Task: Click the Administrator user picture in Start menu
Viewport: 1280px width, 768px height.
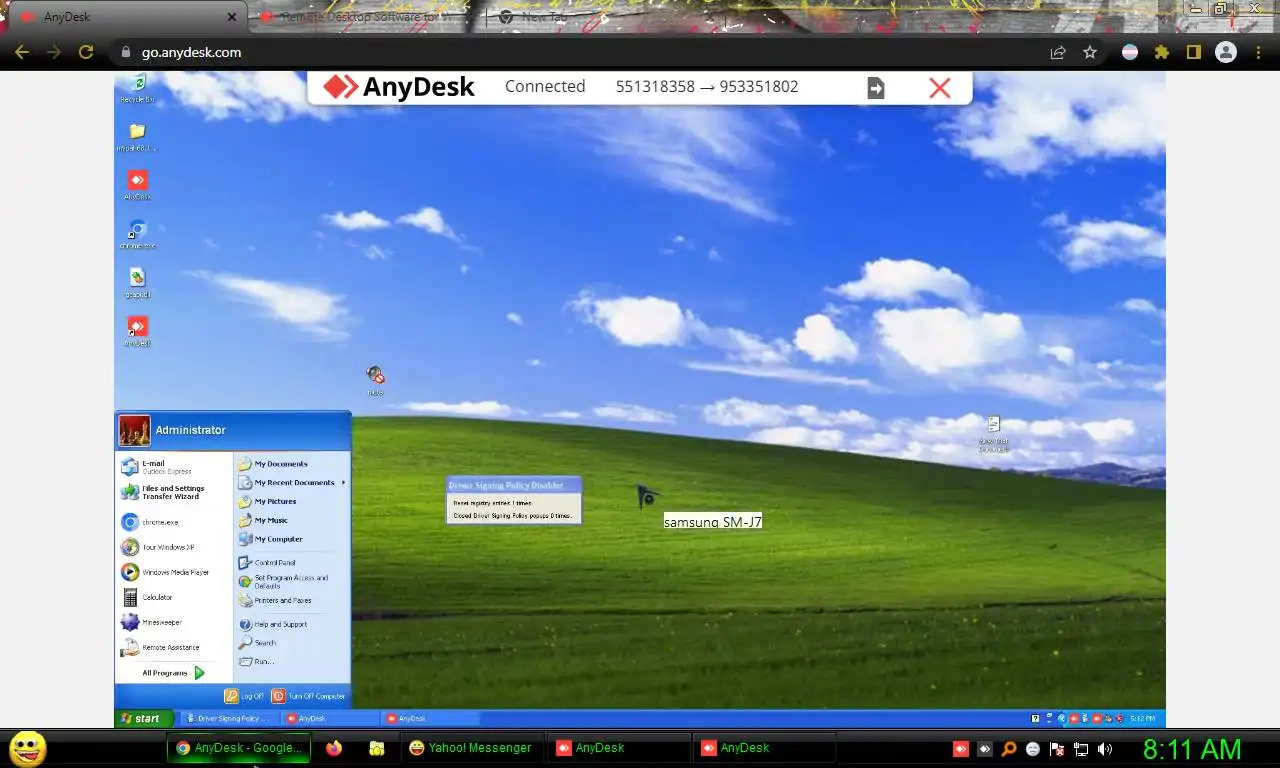Action: pyautogui.click(x=135, y=430)
